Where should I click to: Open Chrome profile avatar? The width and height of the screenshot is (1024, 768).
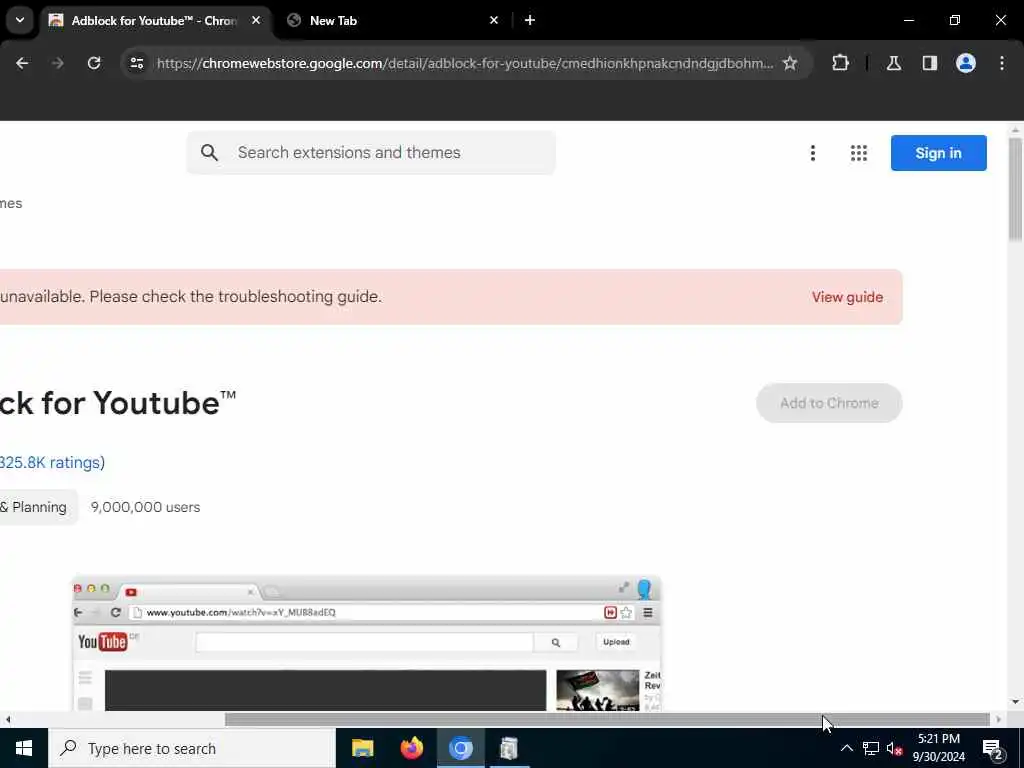point(966,63)
